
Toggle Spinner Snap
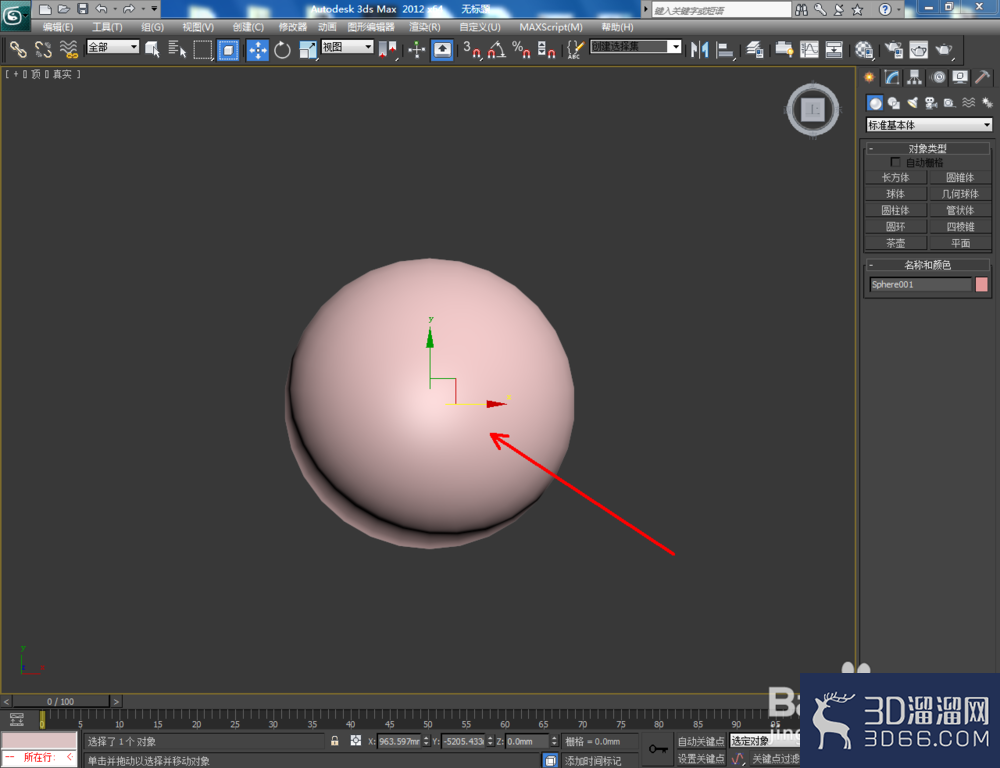[547, 49]
